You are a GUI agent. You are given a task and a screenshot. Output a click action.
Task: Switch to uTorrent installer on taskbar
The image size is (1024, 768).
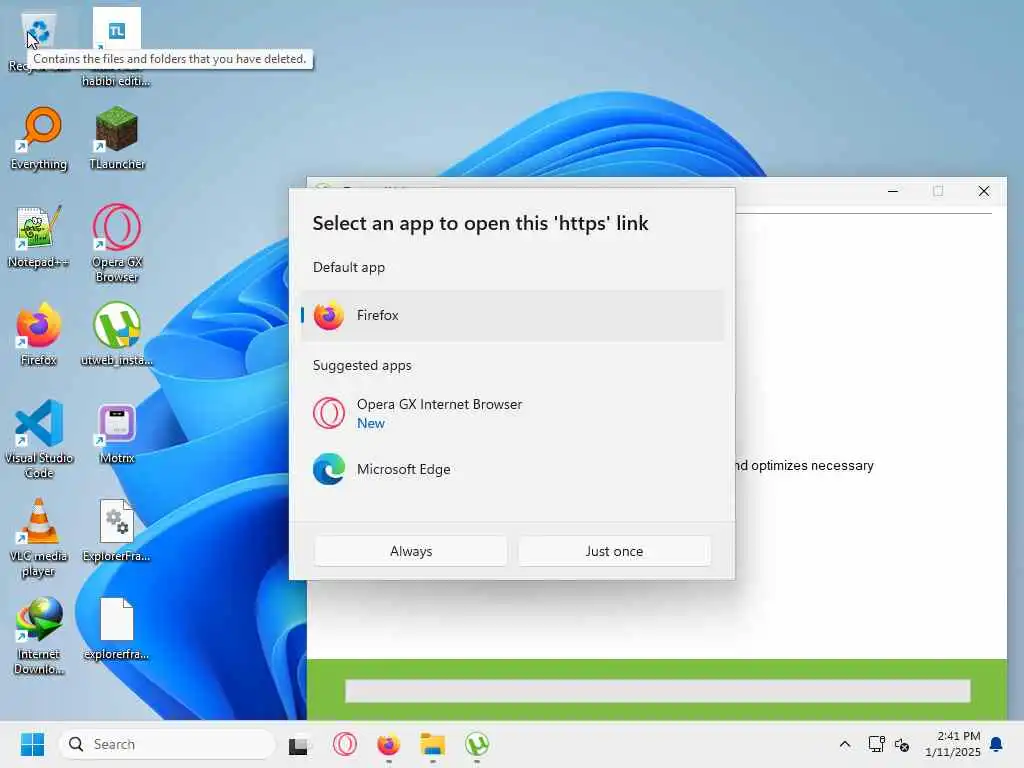(477, 744)
